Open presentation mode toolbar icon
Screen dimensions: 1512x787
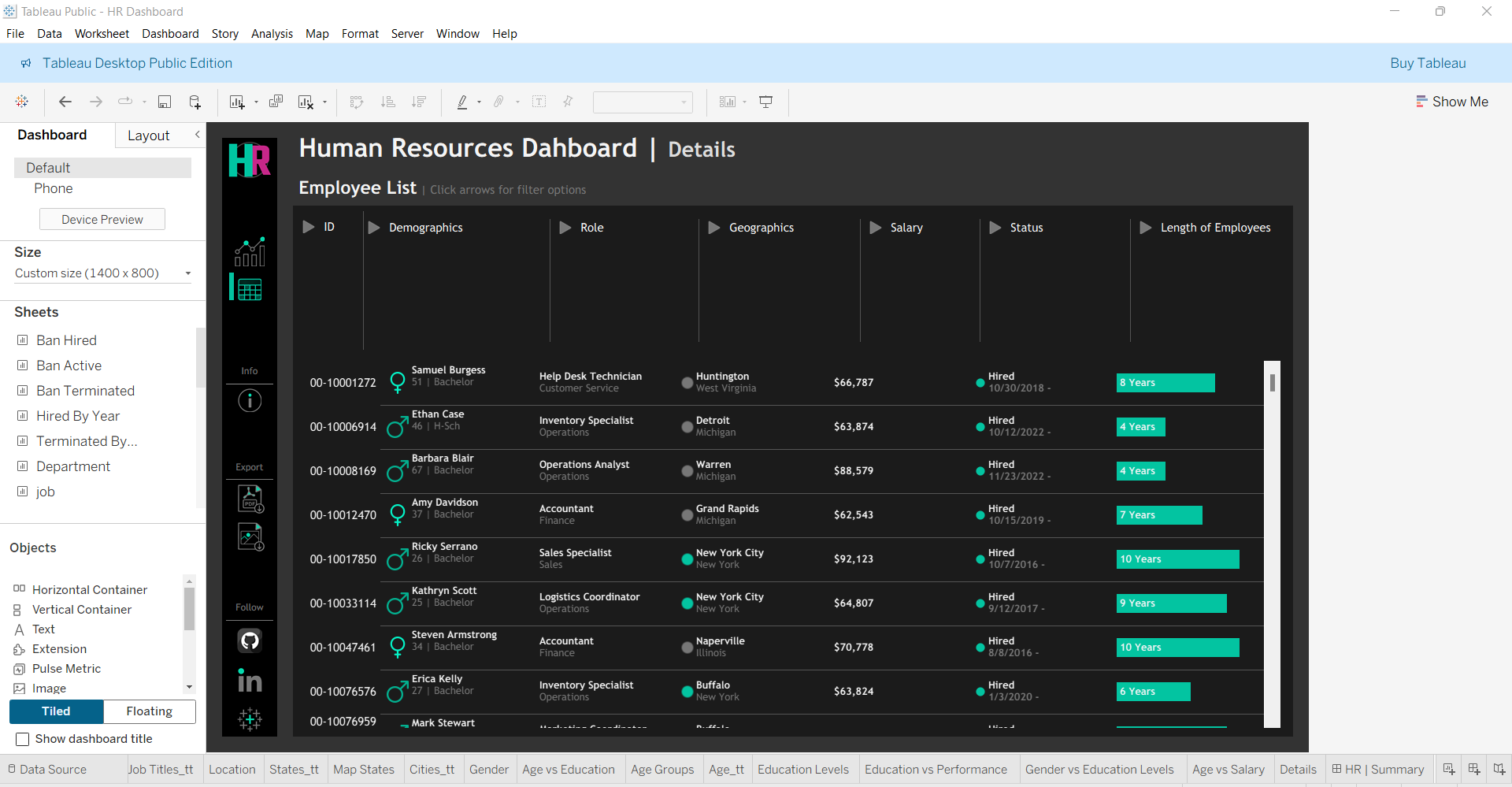click(x=765, y=102)
